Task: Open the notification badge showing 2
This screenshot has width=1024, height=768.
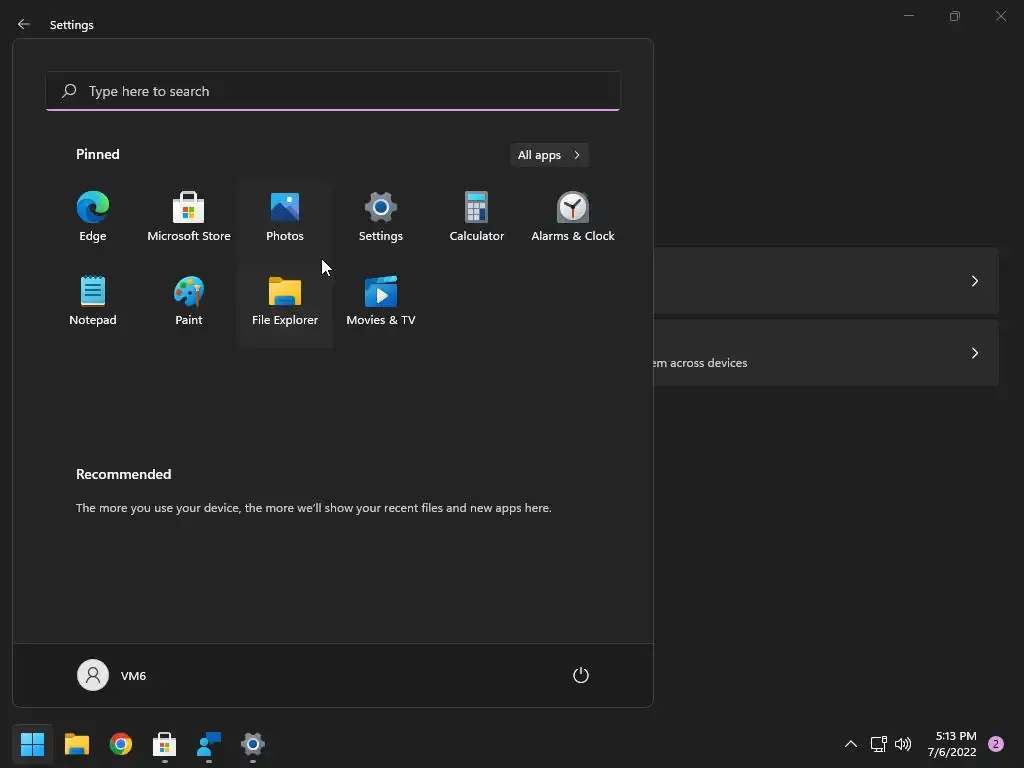Action: [x=996, y=744]
